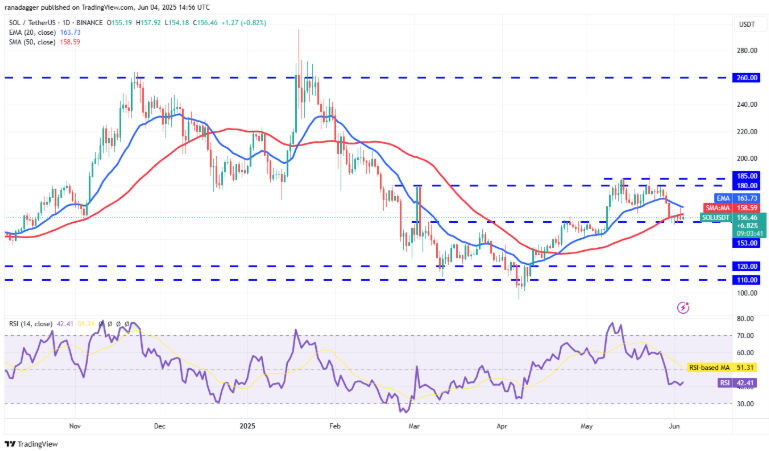Open the USDT currency selector
769x451 pixels.
pyautogui.click(x=747, y=25)
